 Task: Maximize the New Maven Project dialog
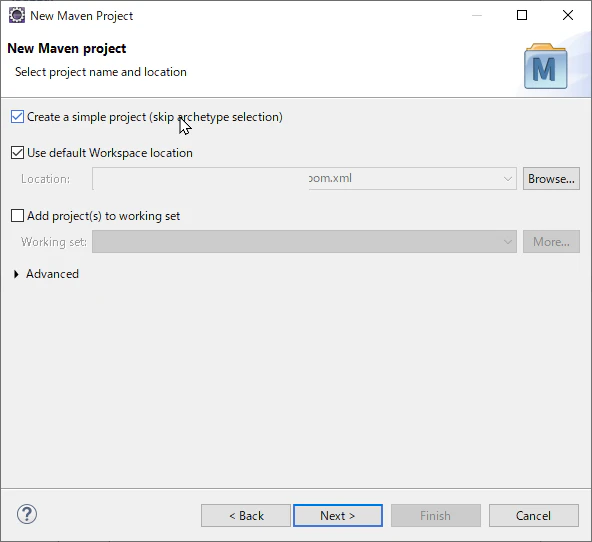(522, 15)
